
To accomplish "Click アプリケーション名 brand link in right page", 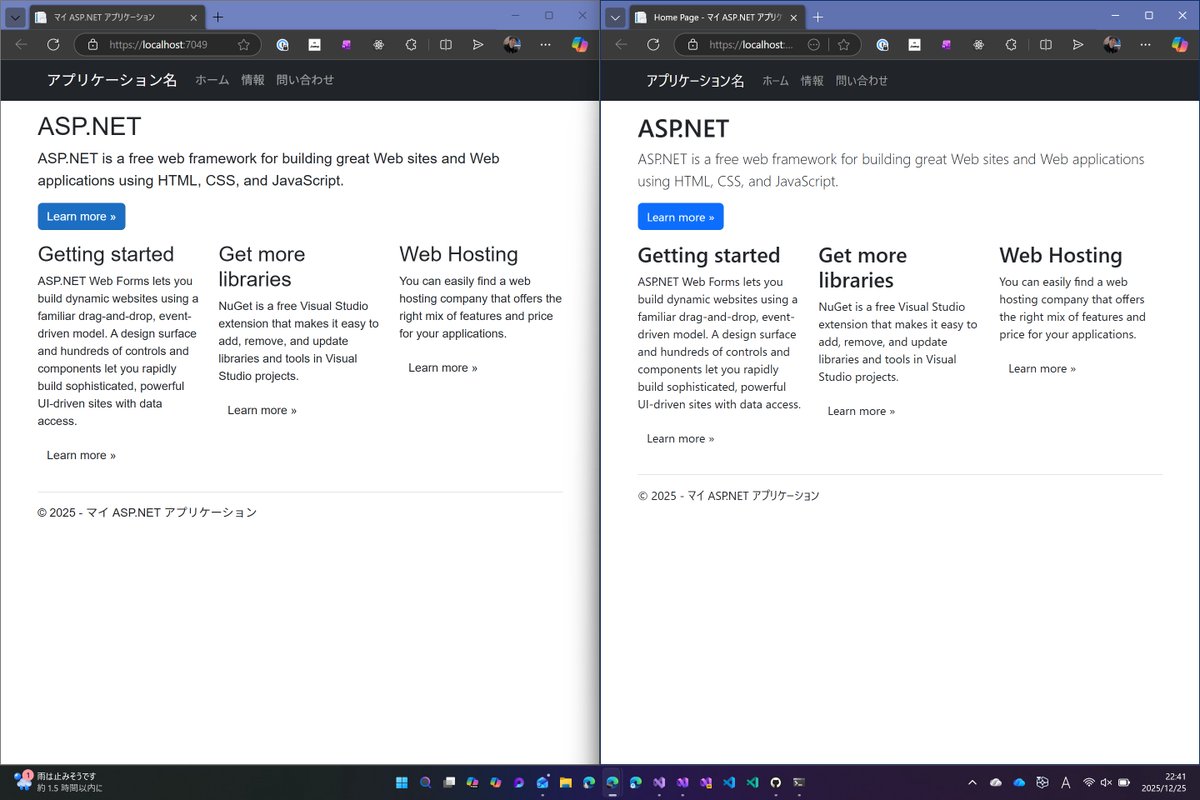I will pyautogui.click(x=695, y=81).
